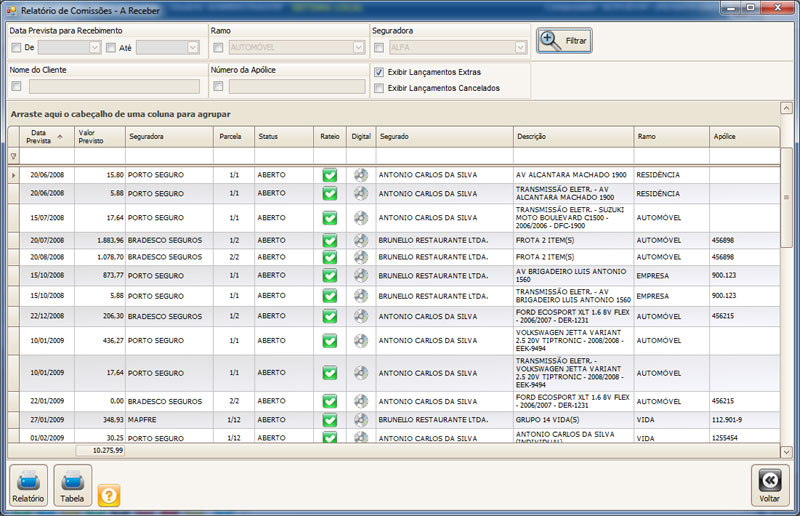Enable the Até date checkbox
The image size is (800, 516).
(x=111, y=47)
